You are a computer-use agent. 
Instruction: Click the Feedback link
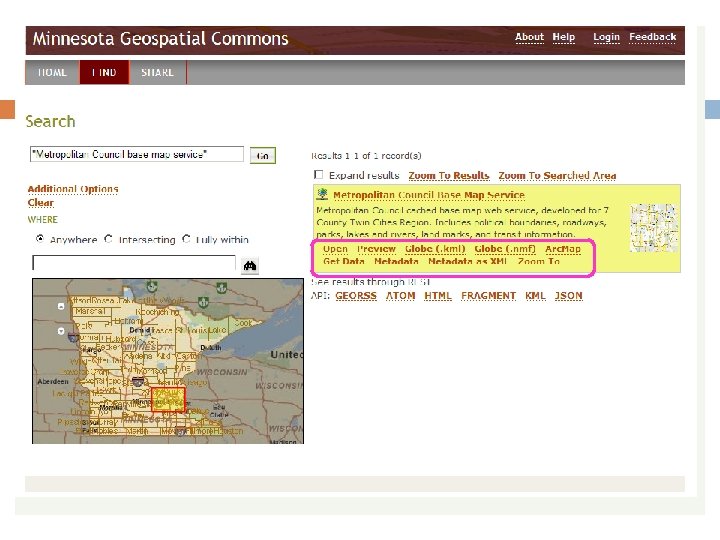tap(652, 37)
